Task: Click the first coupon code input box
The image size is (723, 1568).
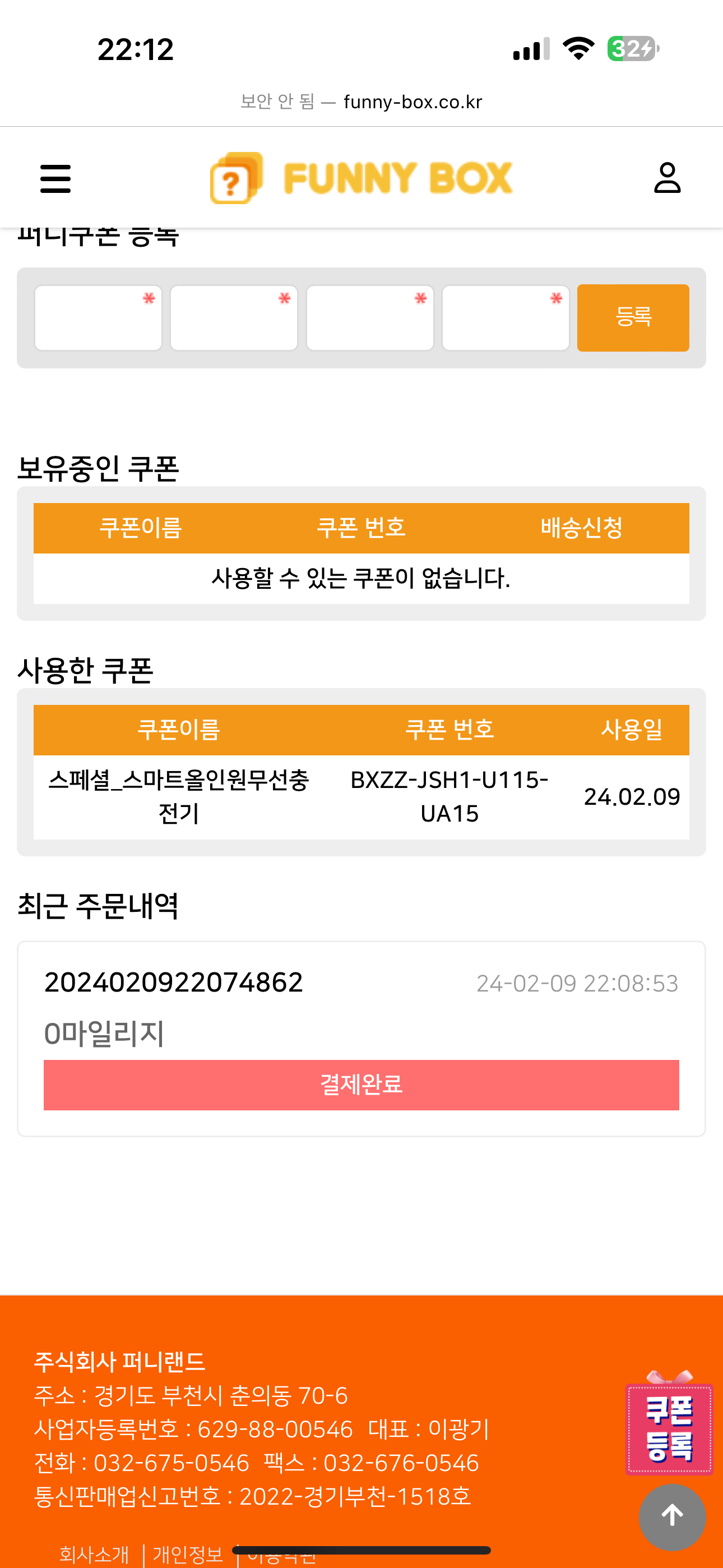Action: point(98,318)
